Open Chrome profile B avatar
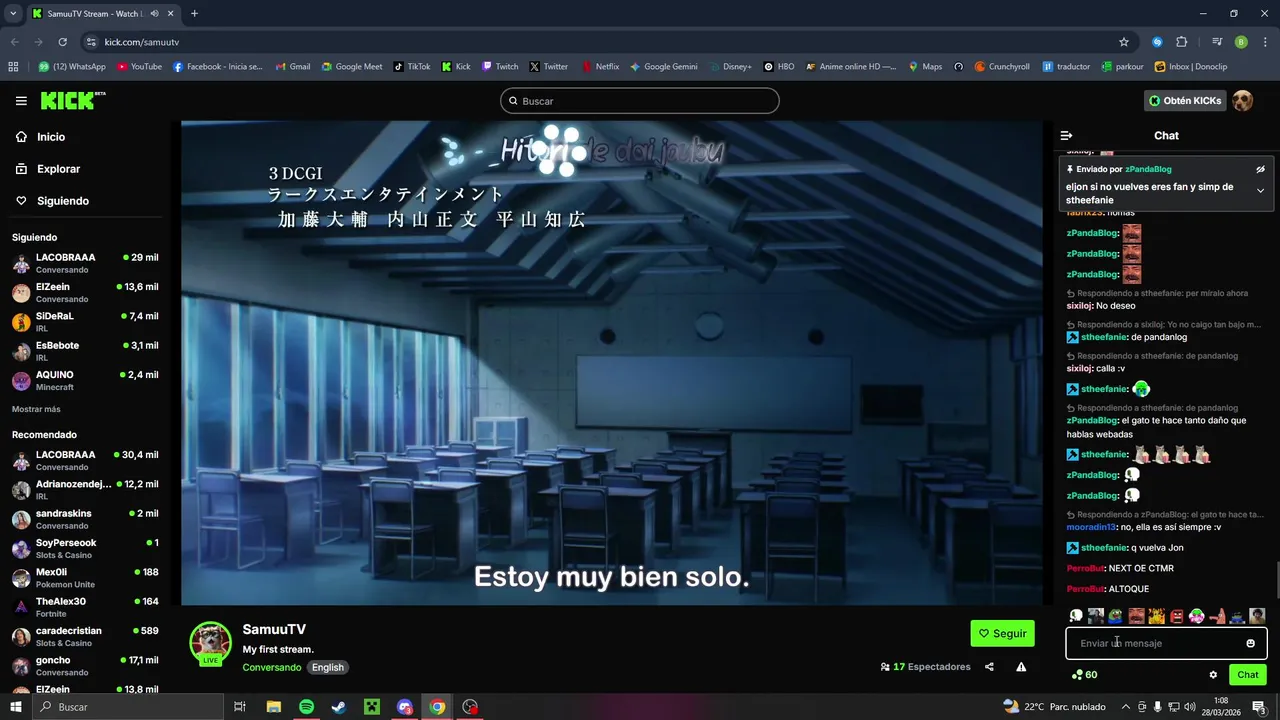1280x720 pixels. [1241, 42]
